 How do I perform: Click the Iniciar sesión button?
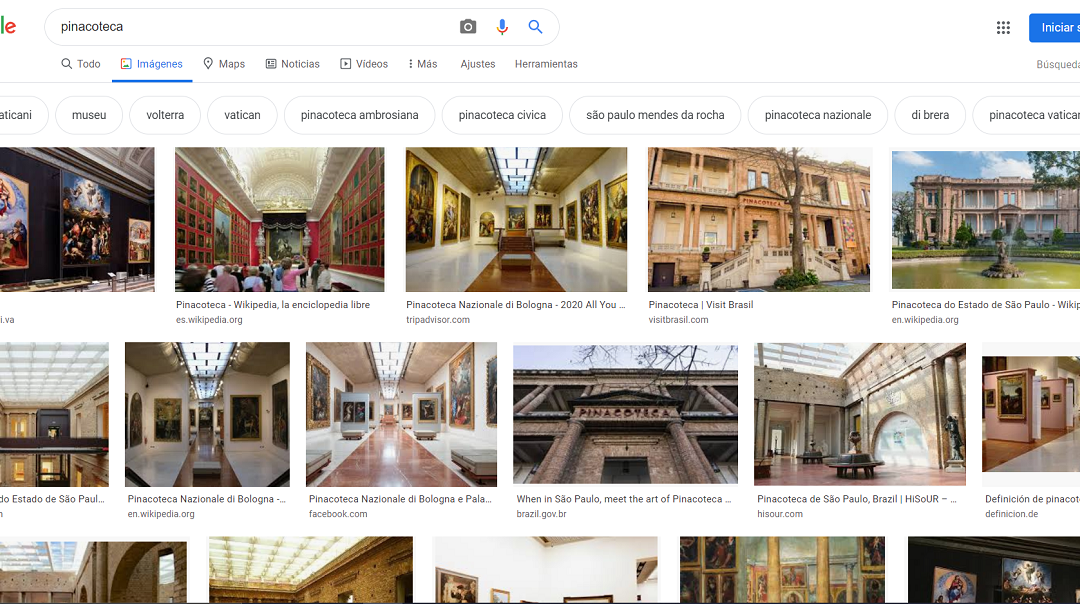click(x=1054, y=27)
